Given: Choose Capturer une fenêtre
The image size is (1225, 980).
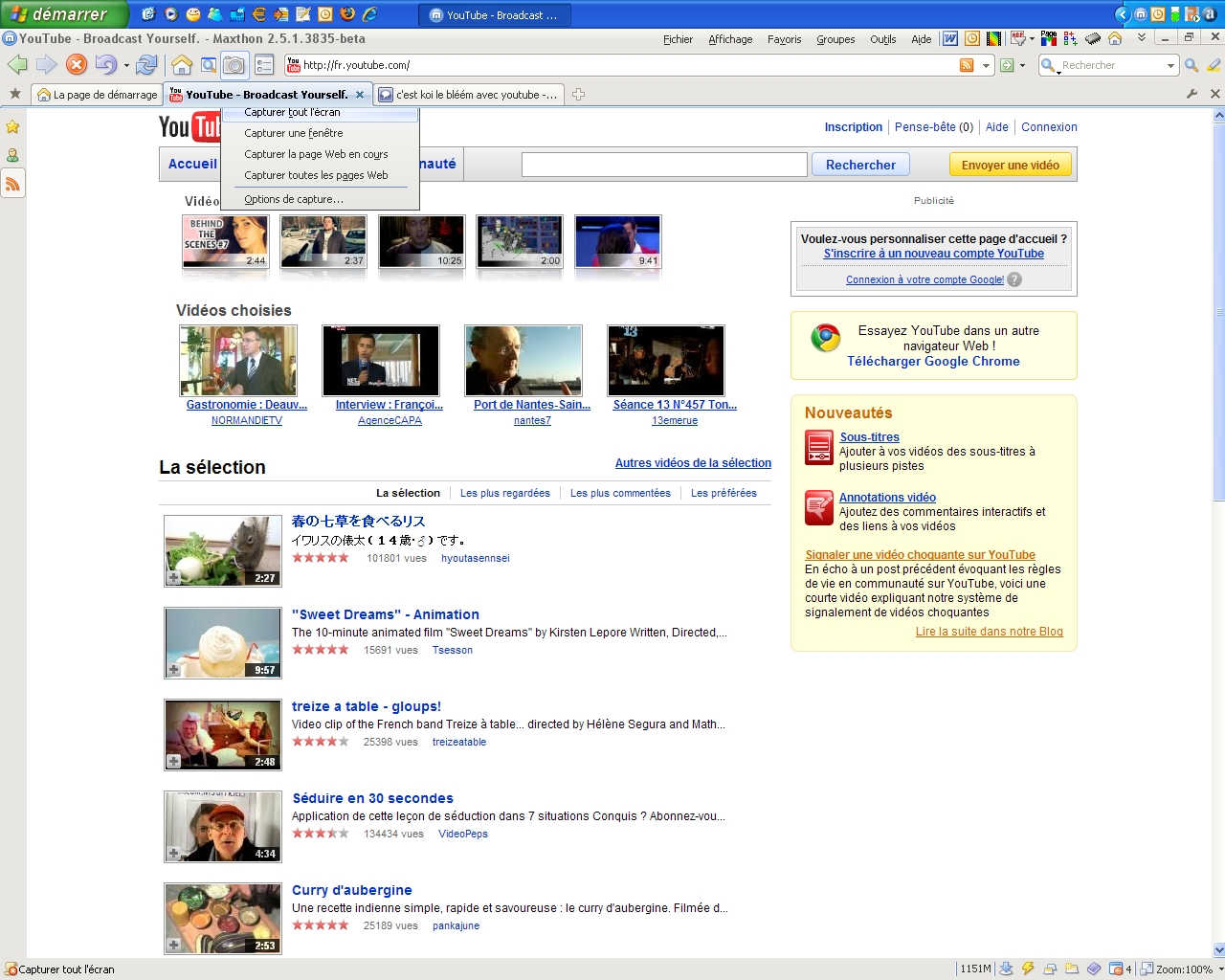Looking at the screenshot, I should click(320, 133).
